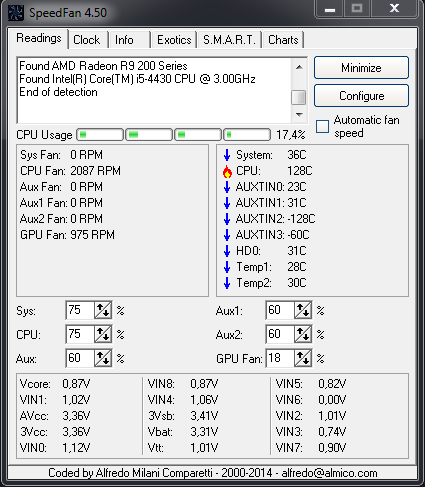The width and height of the screenshot is (425, 487).
Task: Click the blue arrow next to AUXTIN1
Action: click(227, 203)
